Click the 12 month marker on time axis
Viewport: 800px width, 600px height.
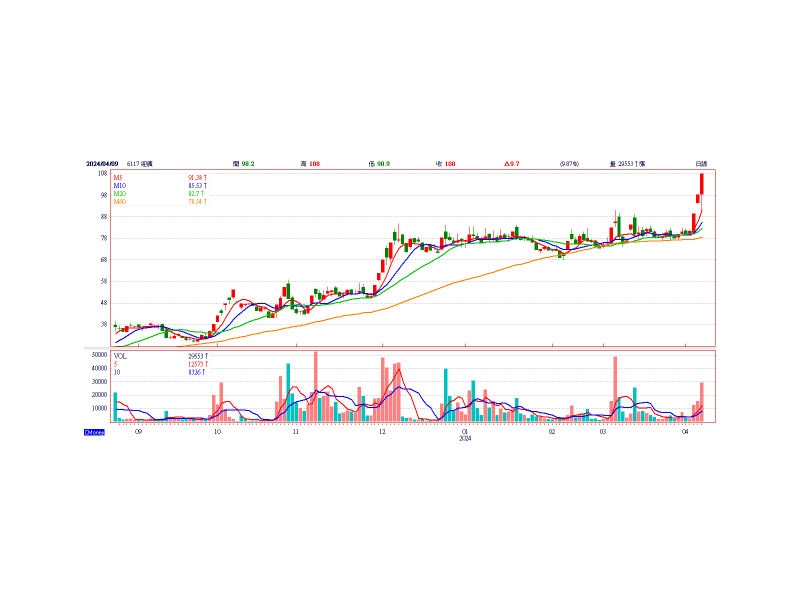(x=382, y=432)
